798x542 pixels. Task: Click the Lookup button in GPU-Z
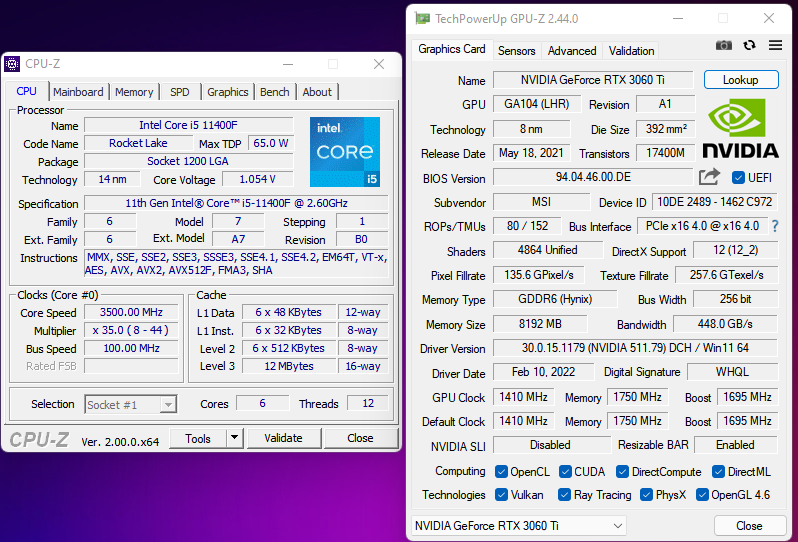[x=741, y=80]
